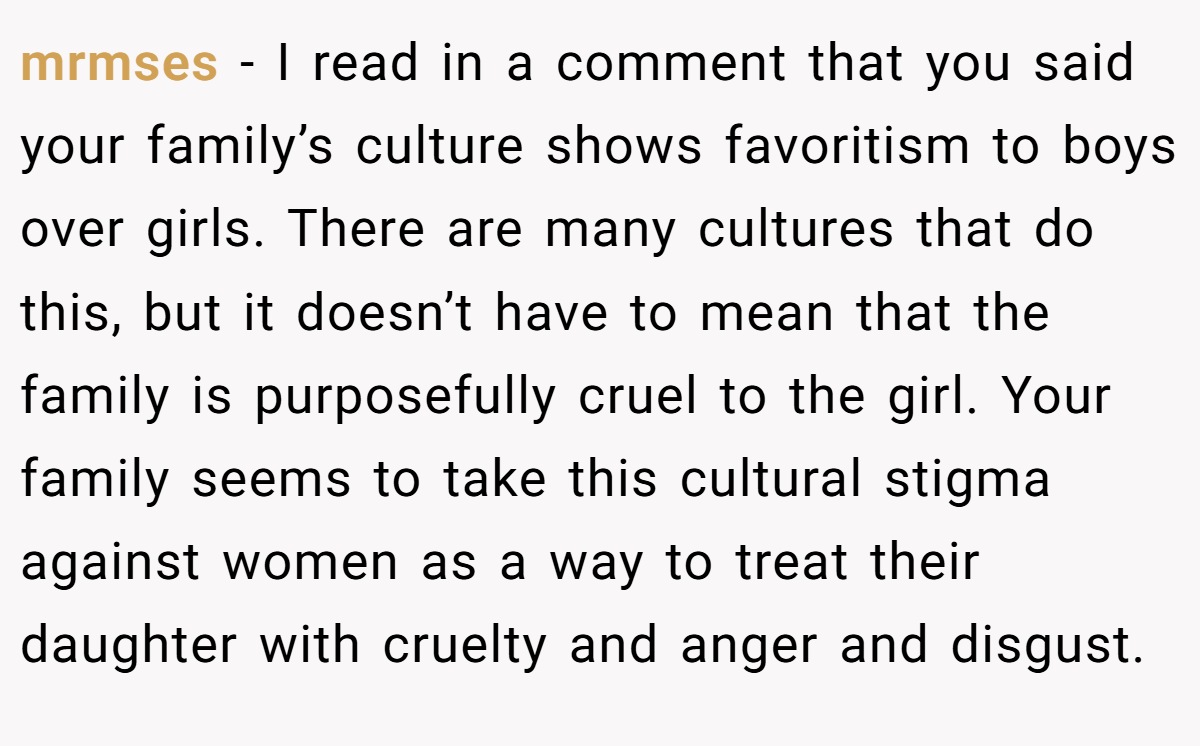This screenshot has width=1200, height=746.
Task: Click the word "daughter" in the last line
Action: pos(129,648)
